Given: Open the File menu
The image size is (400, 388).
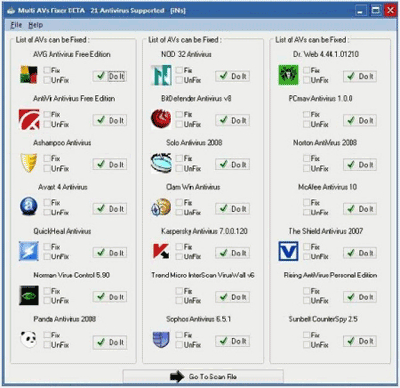Looking at the screenshot, I should [16, 25].
